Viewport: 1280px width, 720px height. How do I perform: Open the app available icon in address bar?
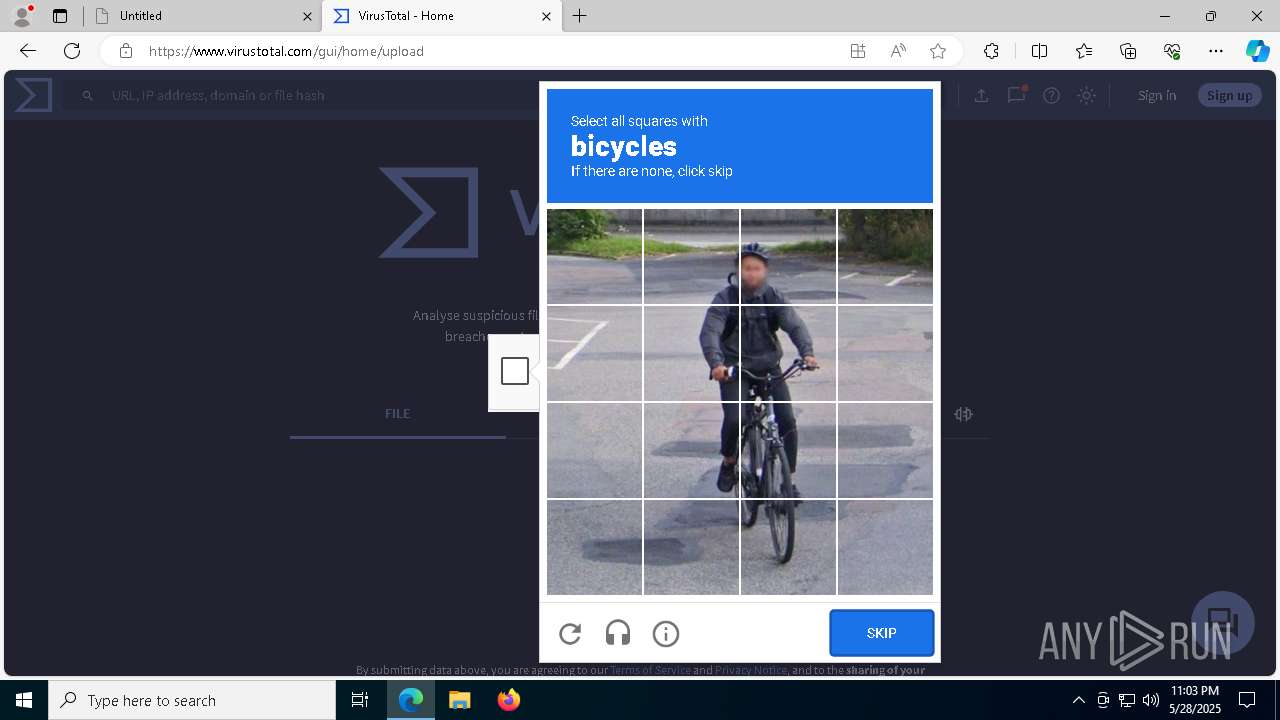click(858, 51)
